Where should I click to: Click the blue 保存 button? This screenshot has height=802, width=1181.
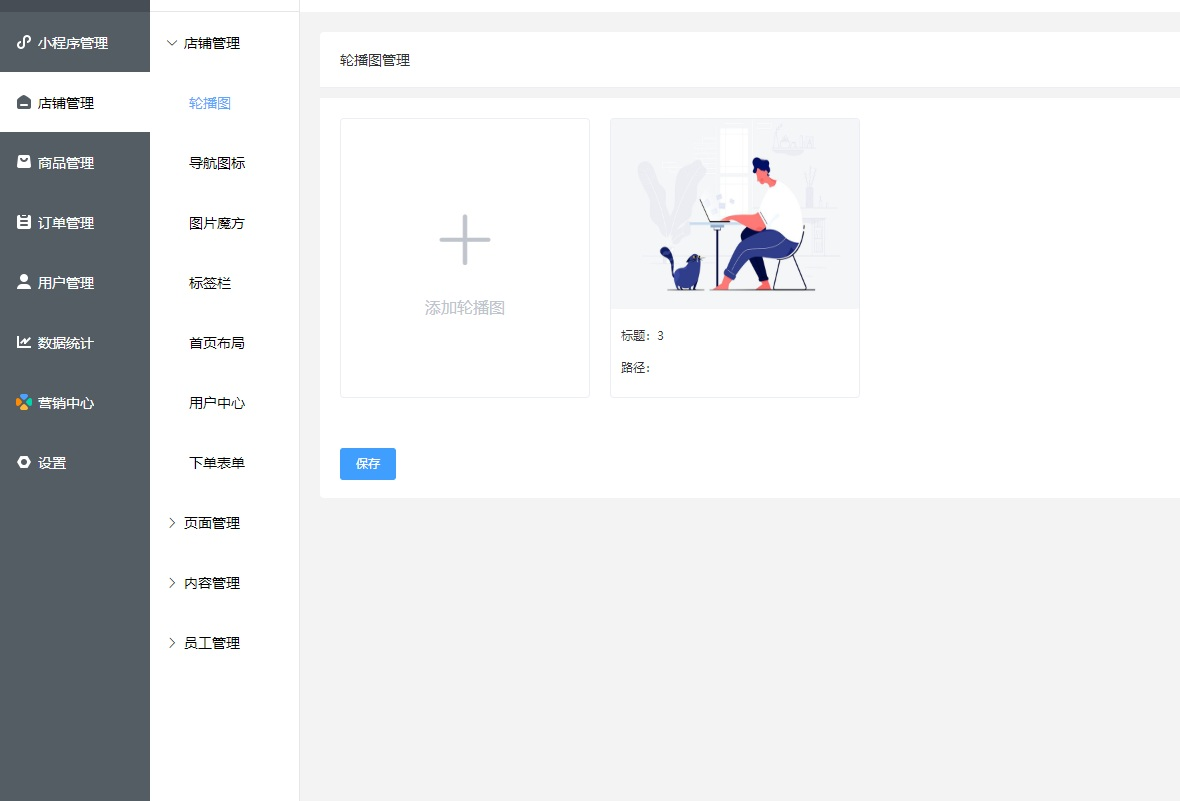(x=368, y=464)
